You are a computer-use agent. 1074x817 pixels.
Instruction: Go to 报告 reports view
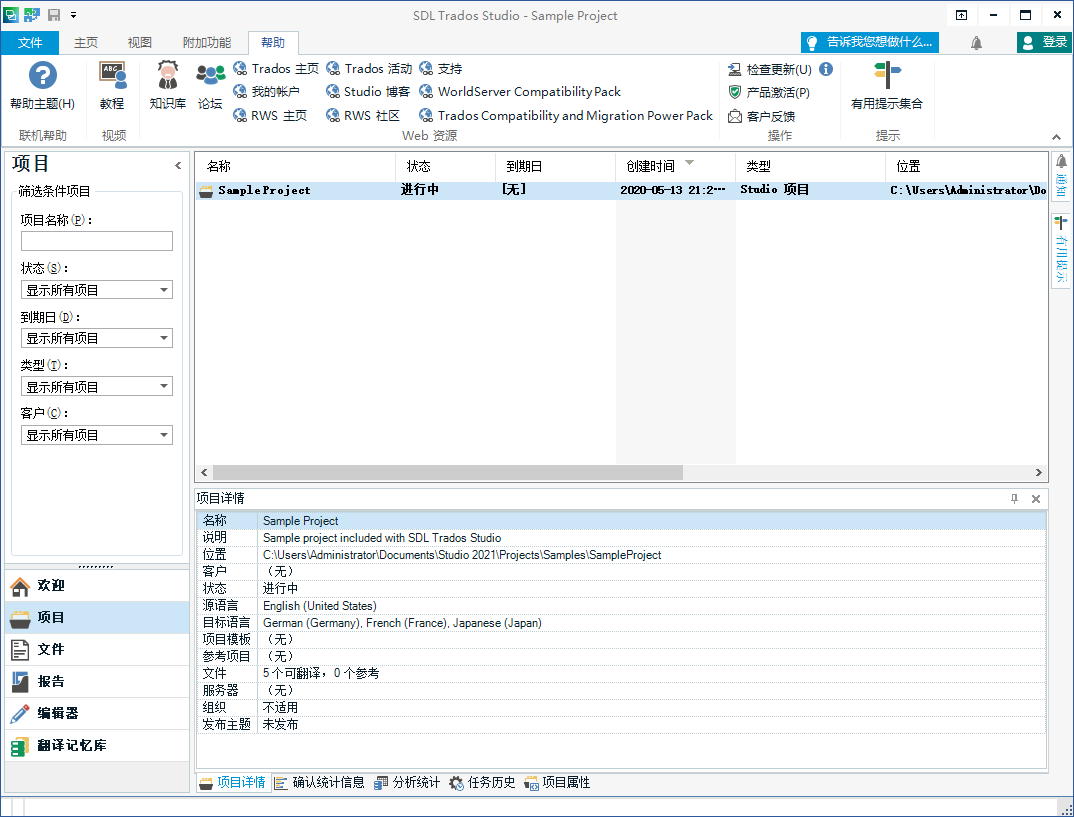tap(97, 681)
